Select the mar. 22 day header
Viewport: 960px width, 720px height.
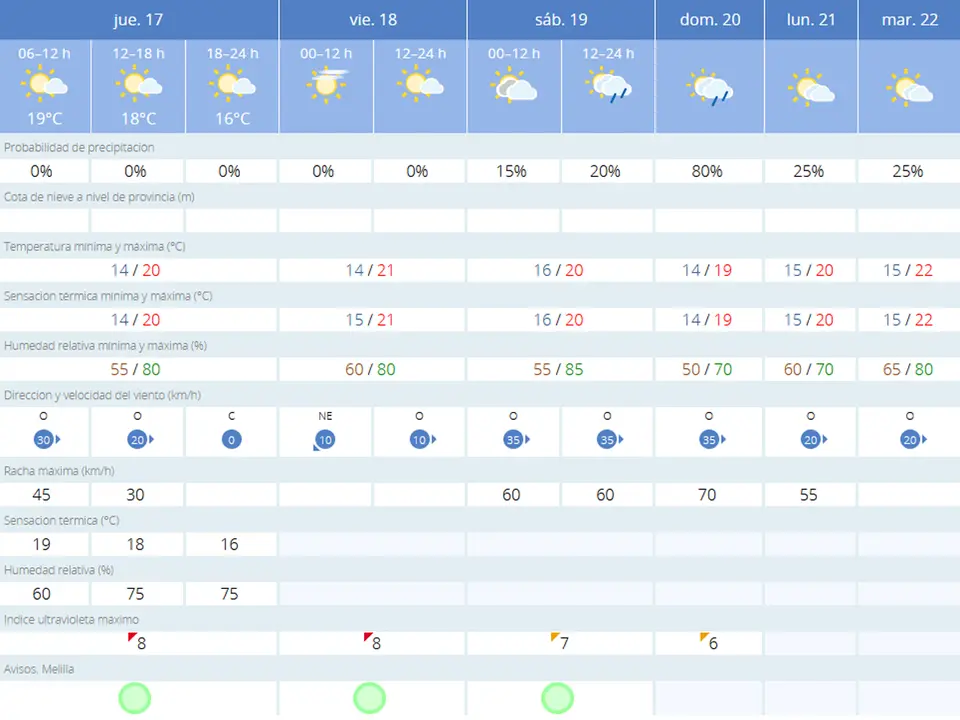[910, 20]
